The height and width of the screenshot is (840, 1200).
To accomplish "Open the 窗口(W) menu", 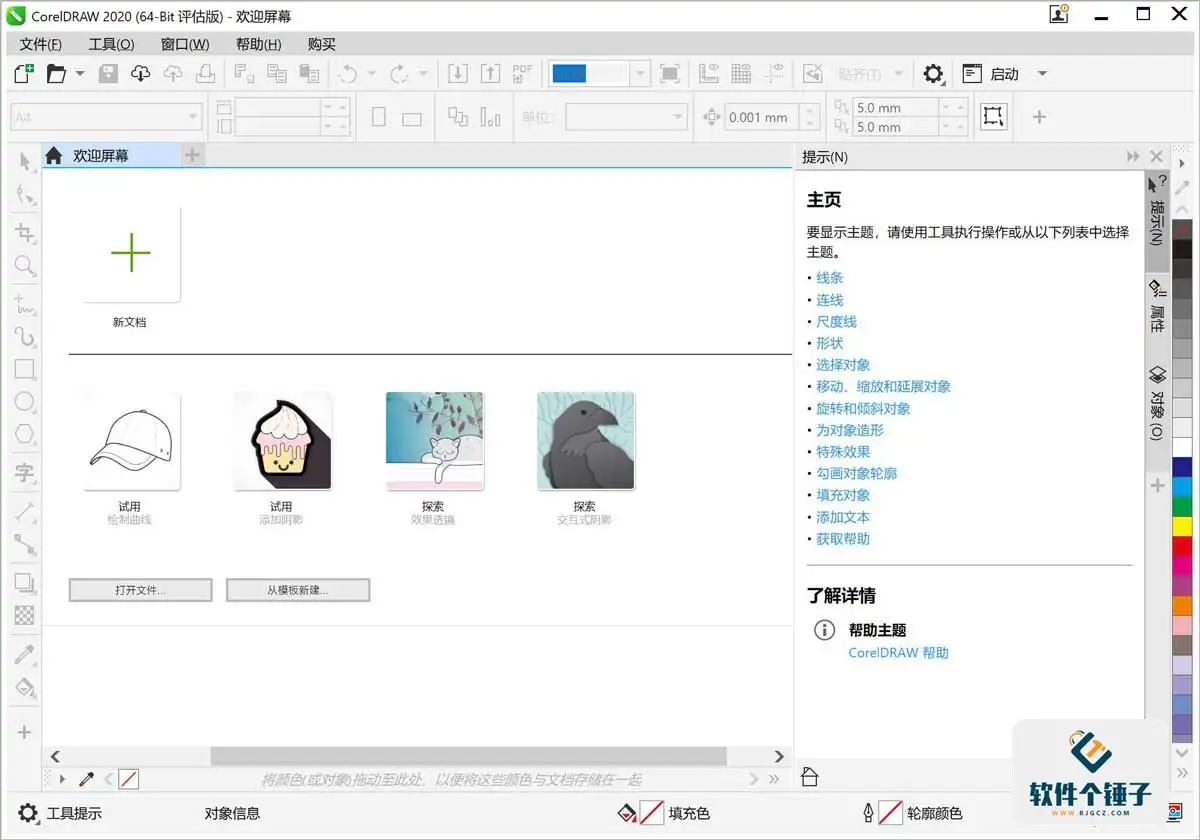I will pos(185,44).
